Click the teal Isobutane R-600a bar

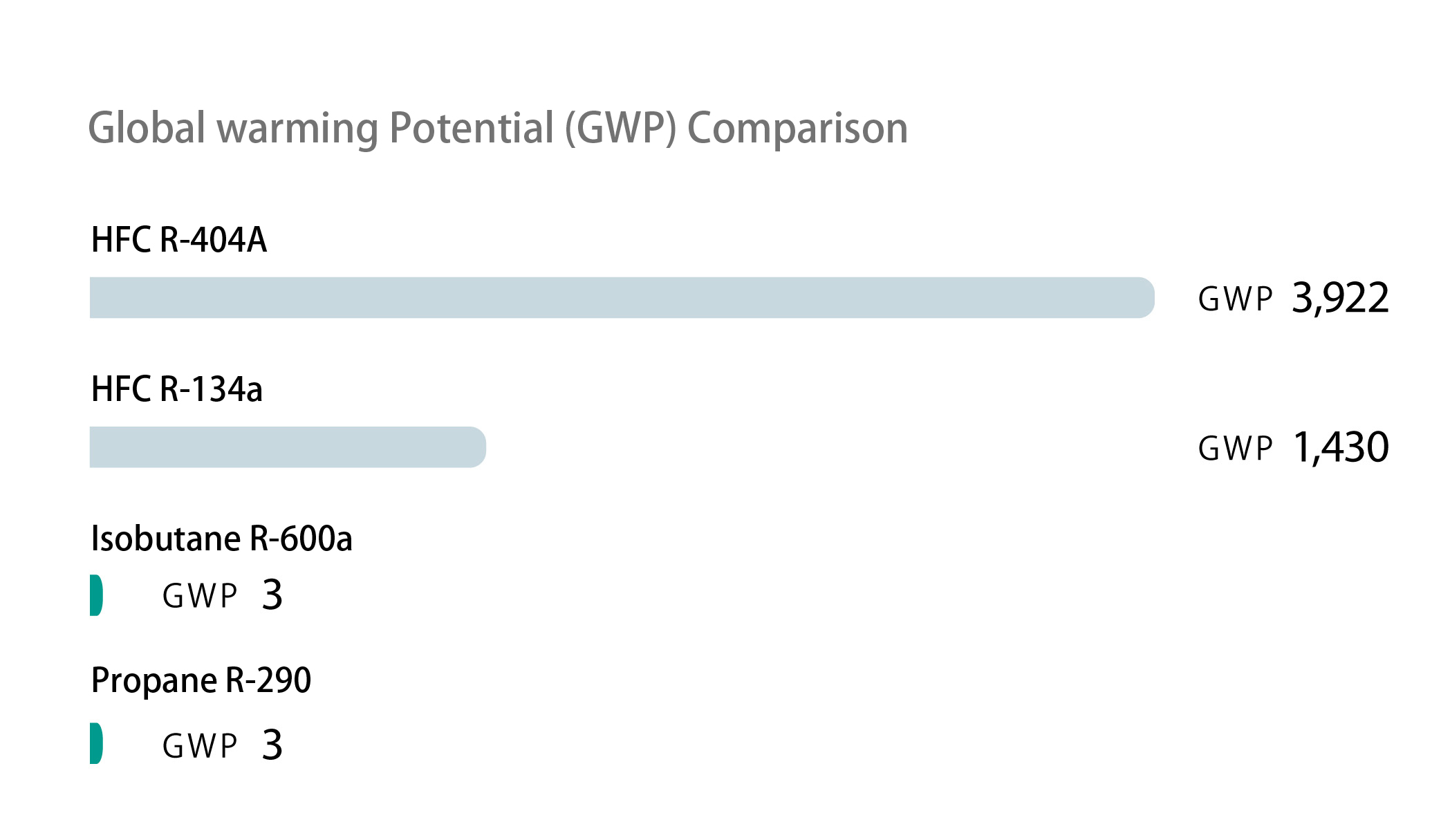96,595
